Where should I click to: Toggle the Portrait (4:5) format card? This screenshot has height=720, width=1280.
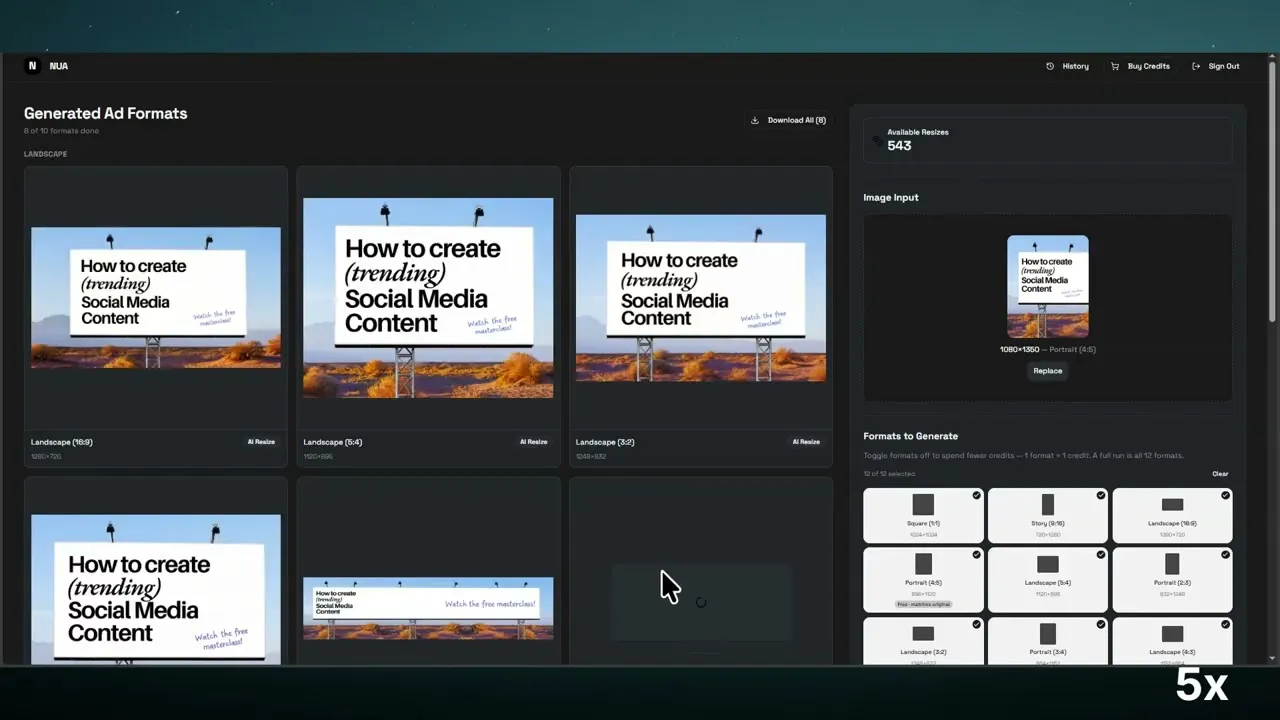[923, 580]
